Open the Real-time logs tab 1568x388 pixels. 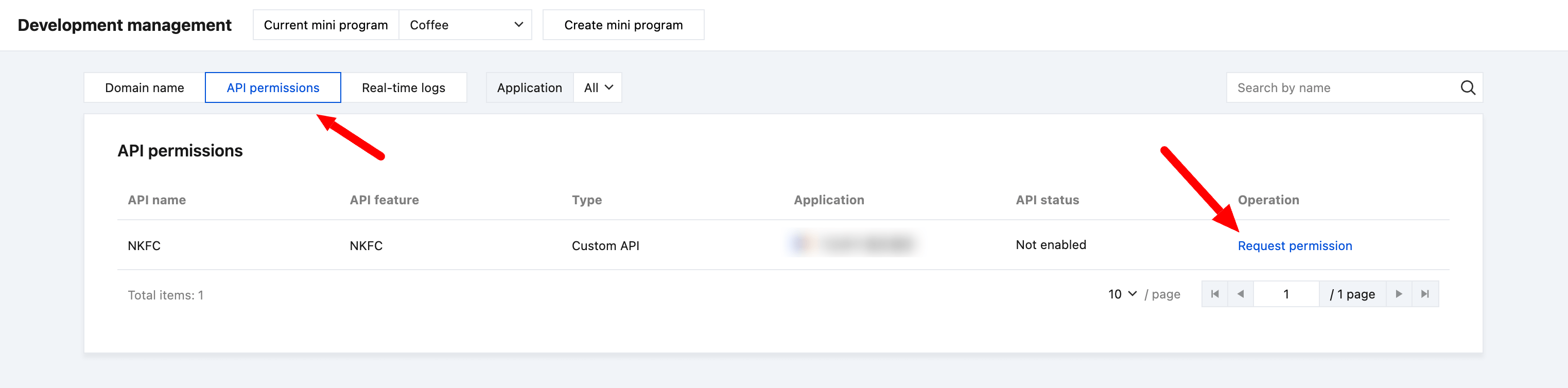pyautogui.click(x=403, y=87)
